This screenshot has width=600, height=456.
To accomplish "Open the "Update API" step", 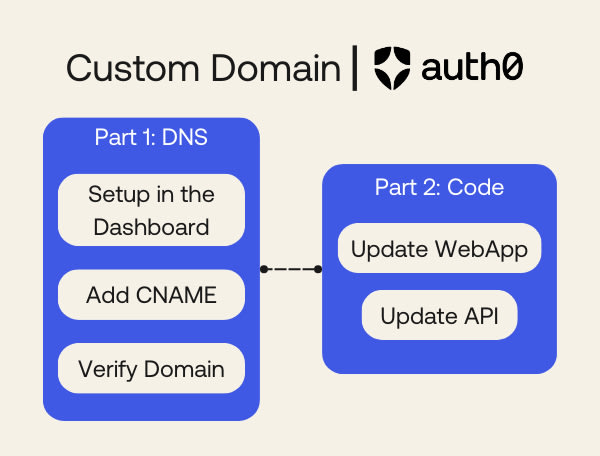I will coord(439,316).
